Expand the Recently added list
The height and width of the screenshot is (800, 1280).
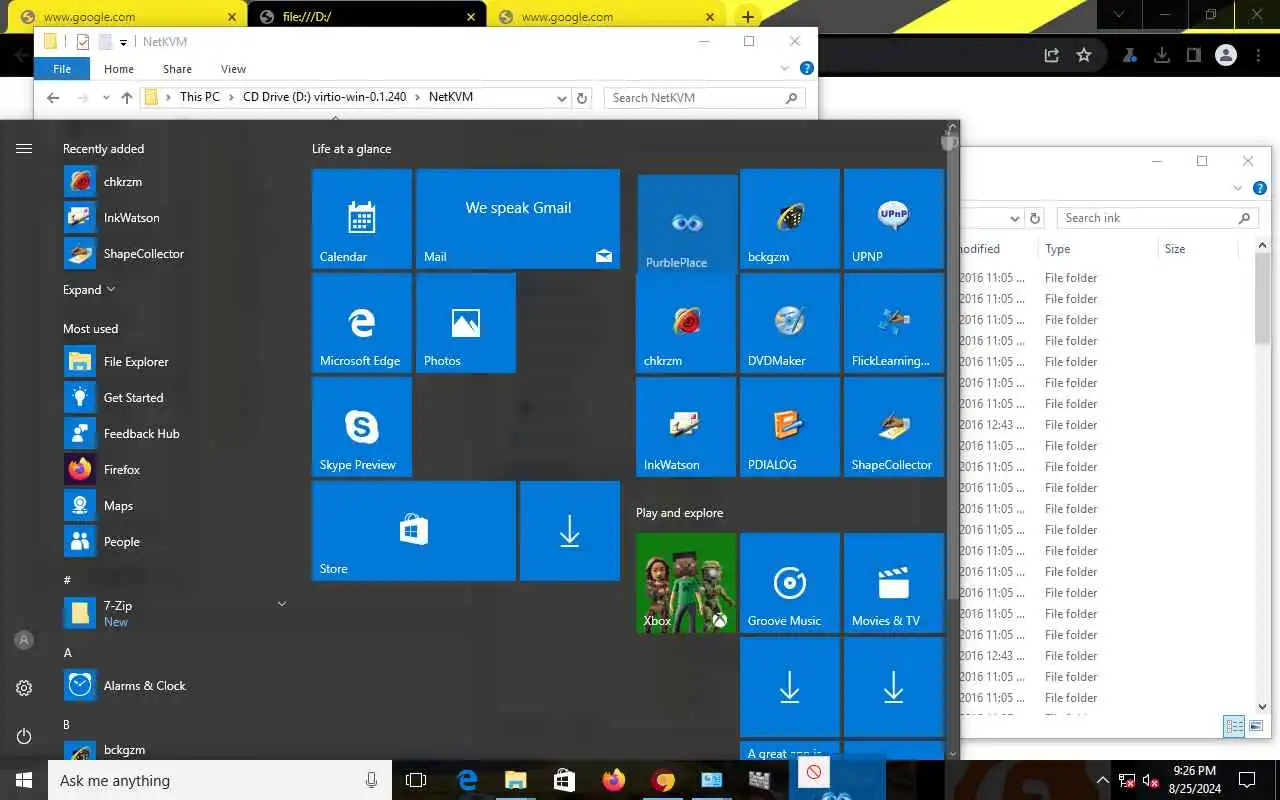coord(89,289)
